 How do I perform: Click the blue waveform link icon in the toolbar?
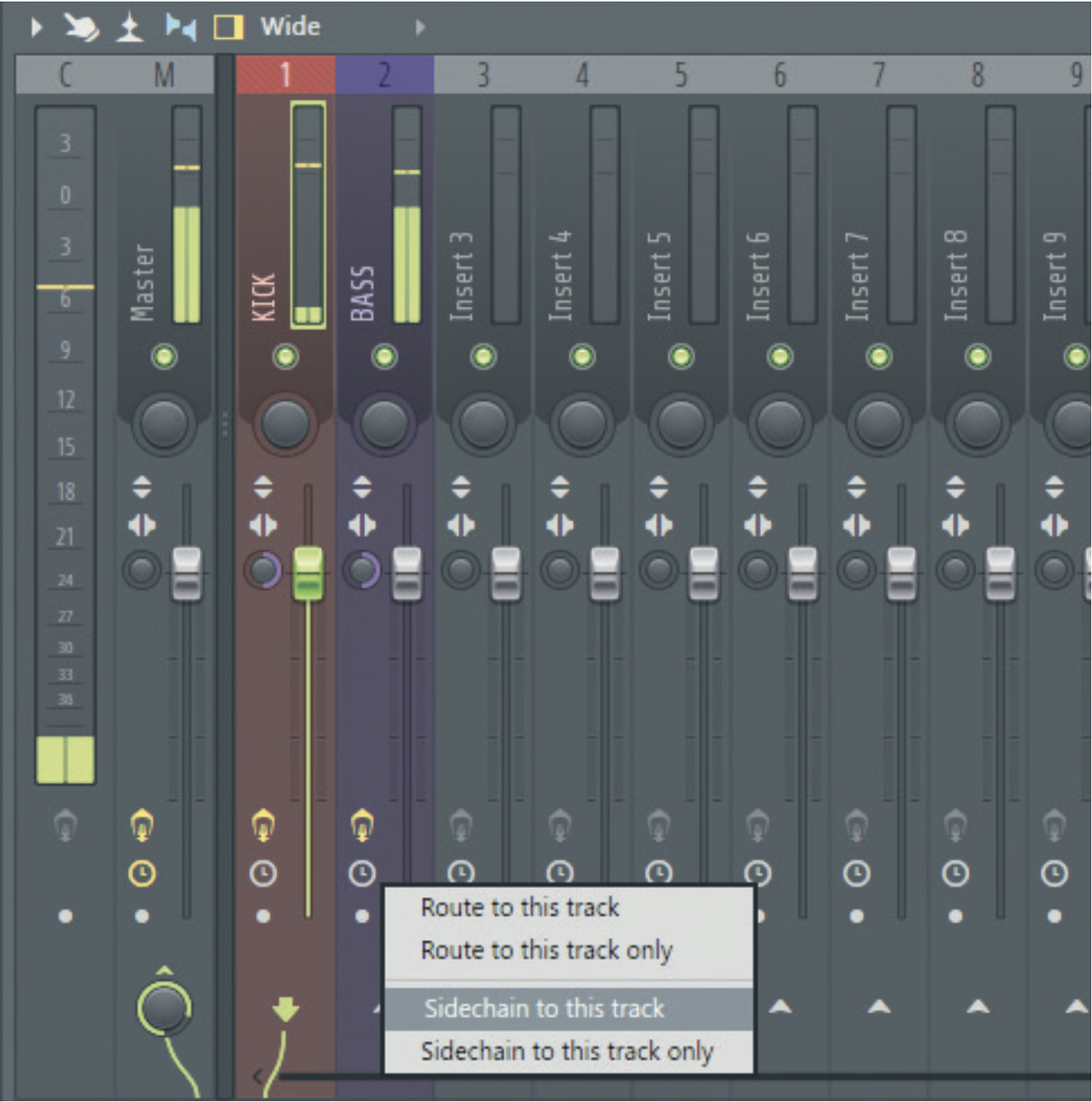point(181,25)
